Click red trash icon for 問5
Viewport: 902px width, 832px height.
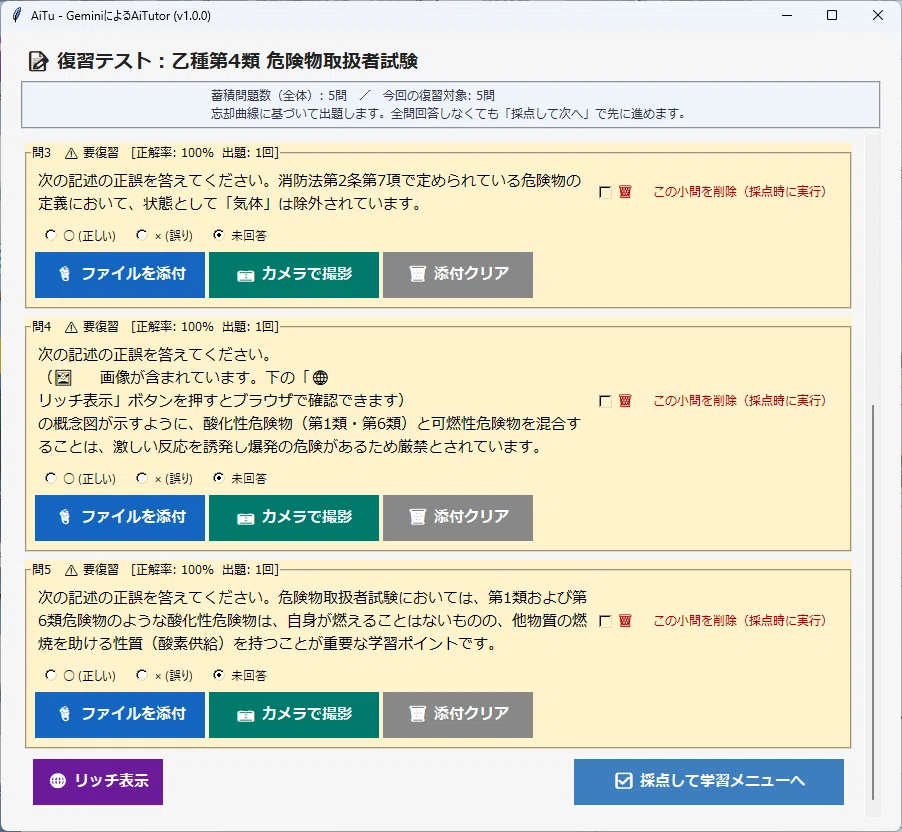pyautogui.click(x=625, y=620)
